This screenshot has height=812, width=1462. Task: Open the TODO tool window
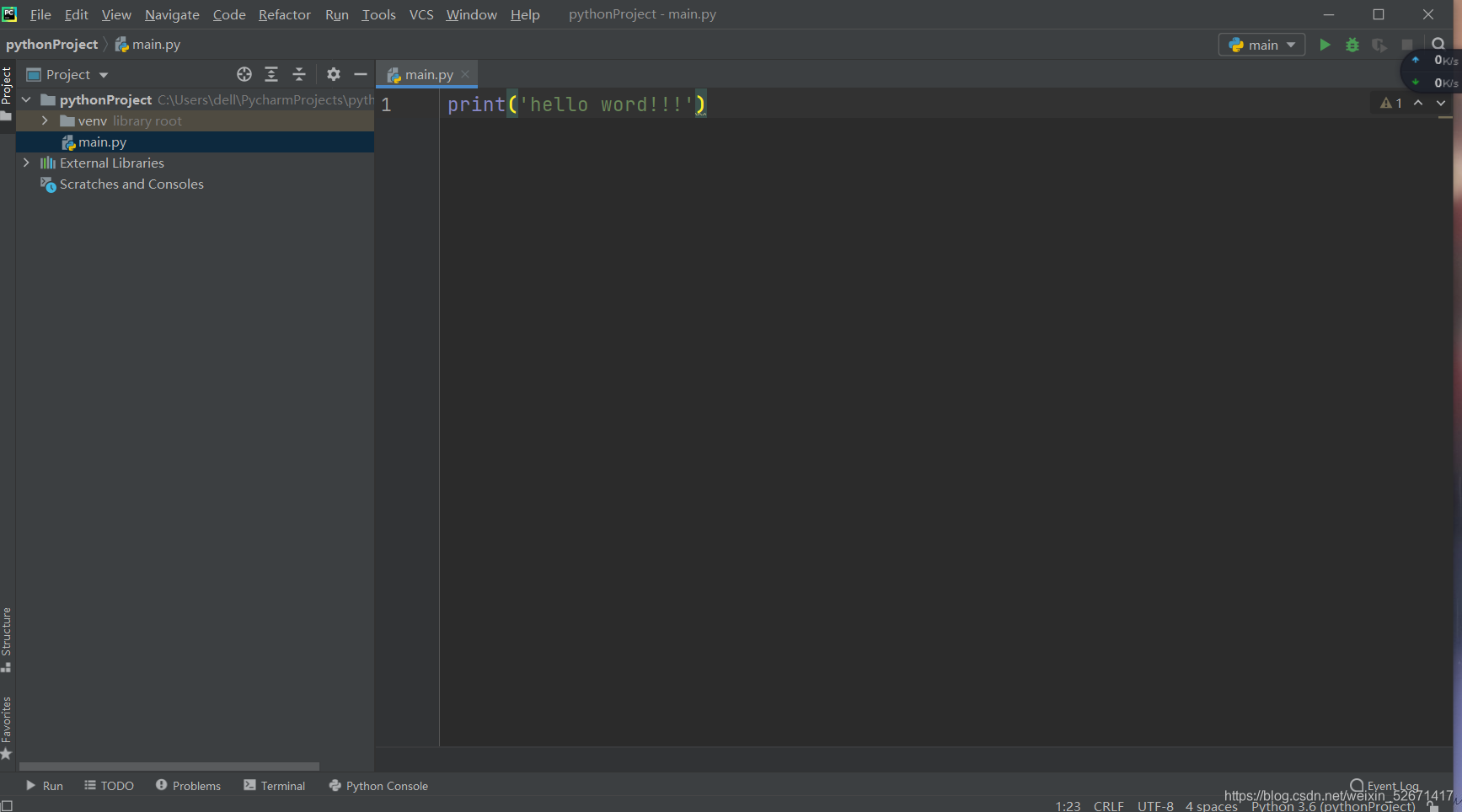pyautogui.click(x=110, y=786)
